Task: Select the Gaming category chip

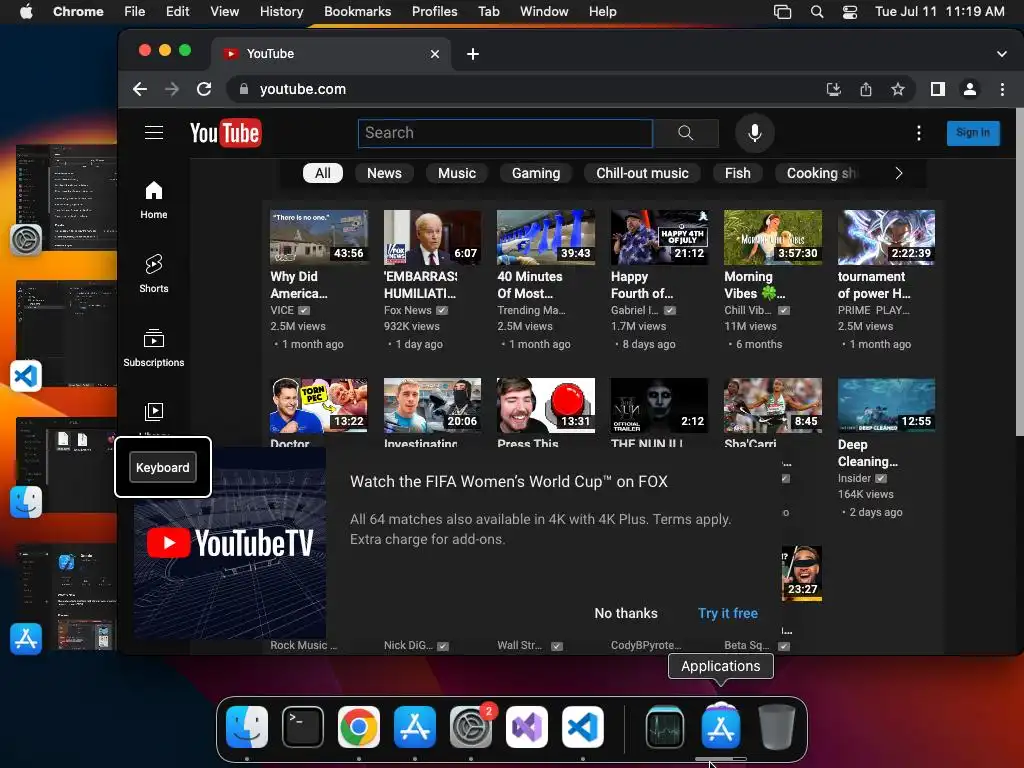Action: (536, 173)
